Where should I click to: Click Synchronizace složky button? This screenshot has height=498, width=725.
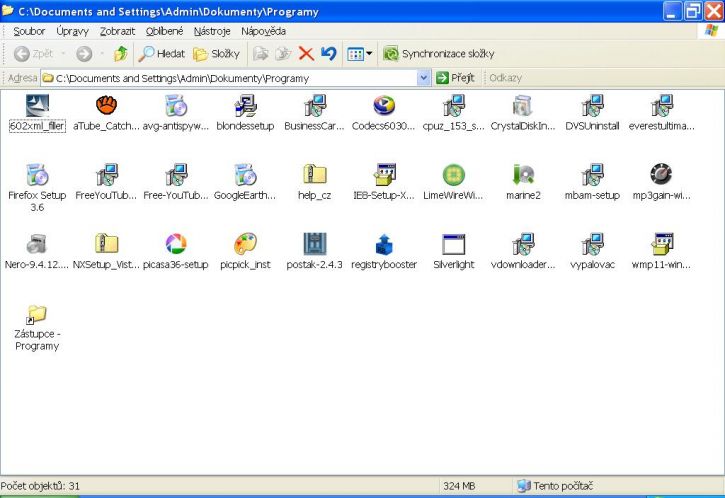(x=439, y=54)
